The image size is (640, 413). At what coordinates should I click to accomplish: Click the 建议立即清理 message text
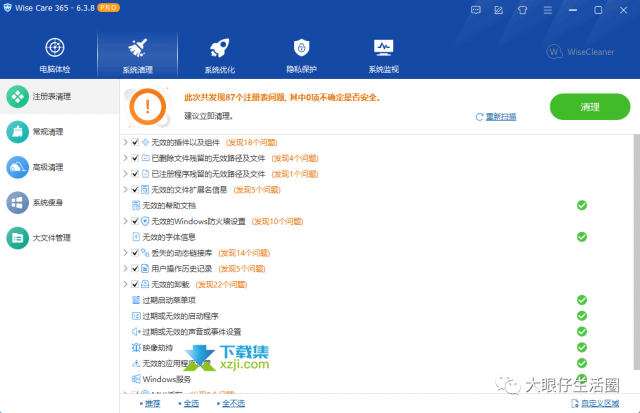209,116
